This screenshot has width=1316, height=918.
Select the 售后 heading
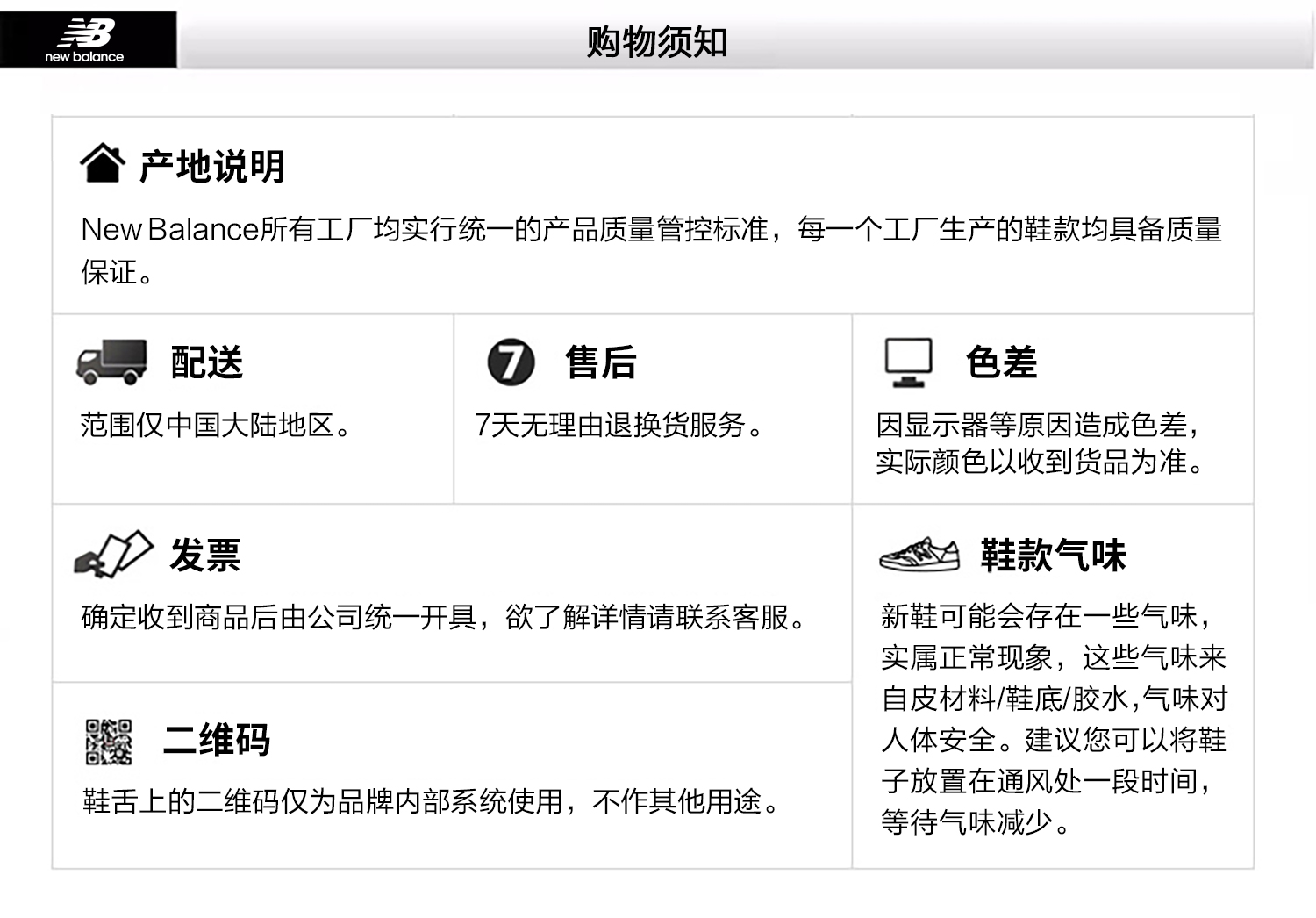pos(601,362)
